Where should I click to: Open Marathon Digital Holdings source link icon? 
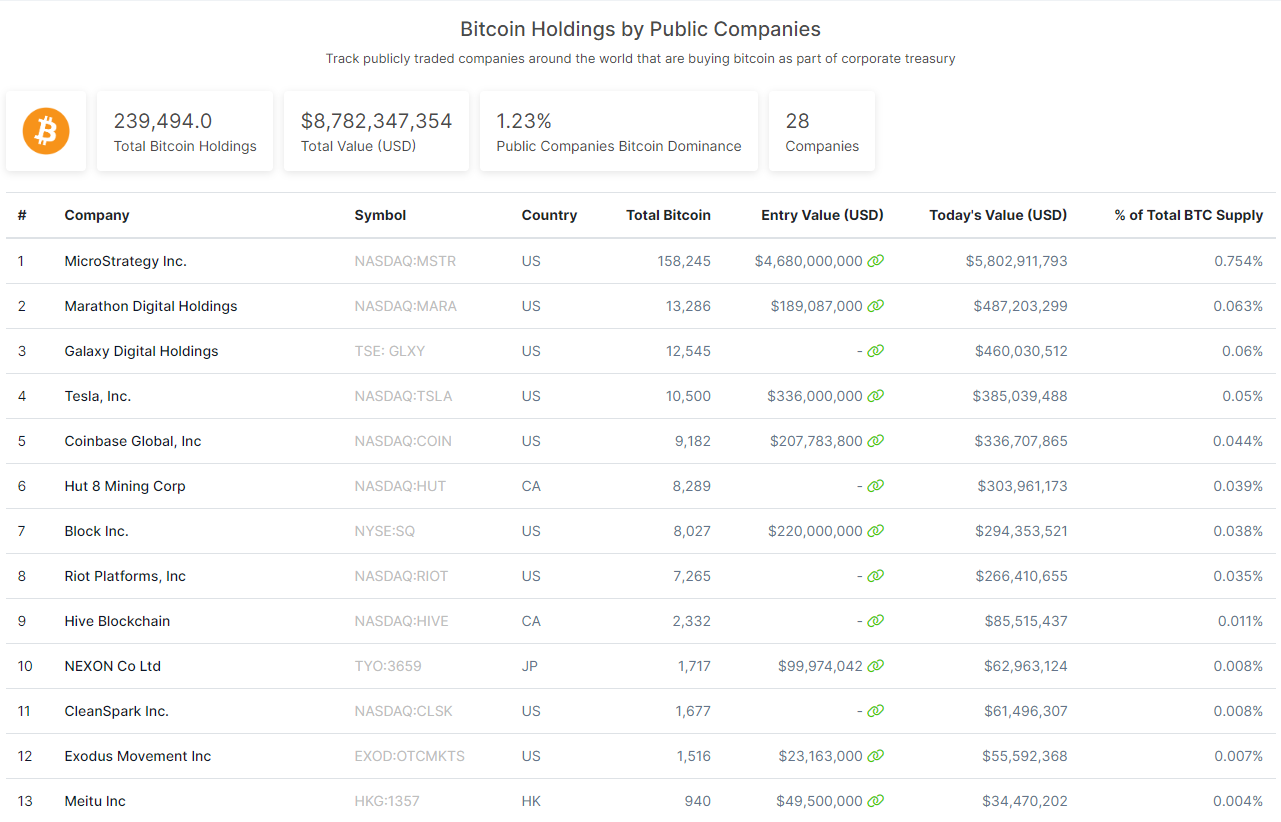point(875,306)
